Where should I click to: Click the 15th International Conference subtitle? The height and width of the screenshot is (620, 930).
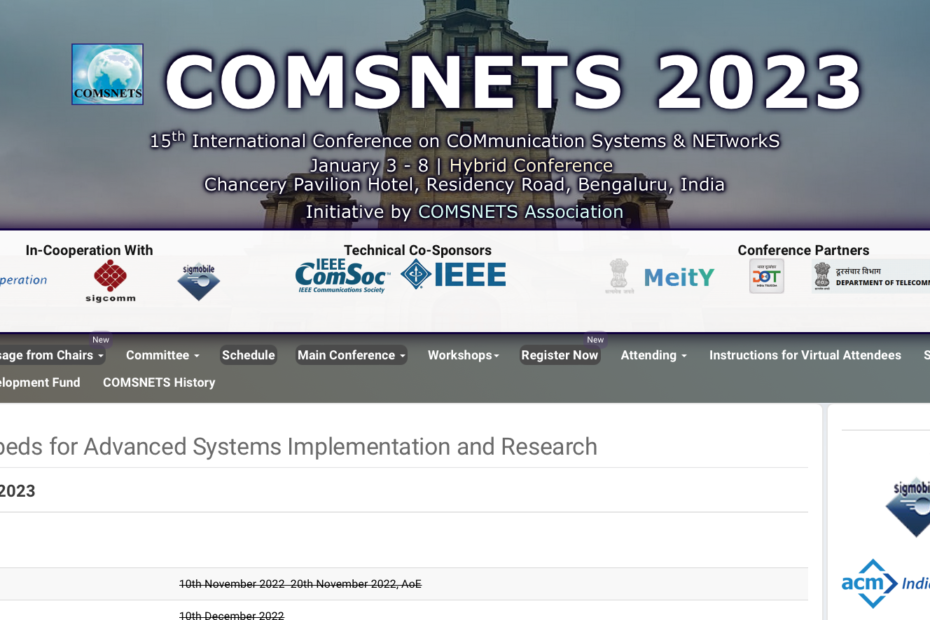(464, 141)
